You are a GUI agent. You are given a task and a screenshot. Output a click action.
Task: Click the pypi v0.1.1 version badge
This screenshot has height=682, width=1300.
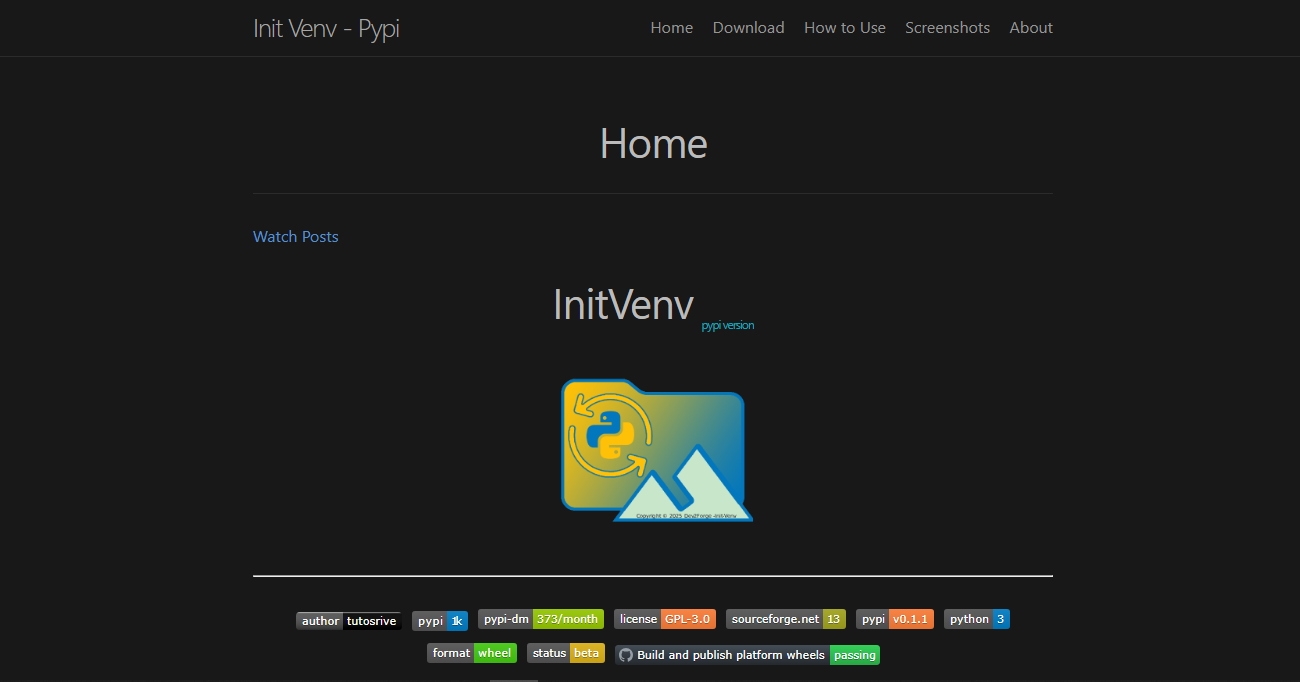pyautogui.click(x=895, y=619)
